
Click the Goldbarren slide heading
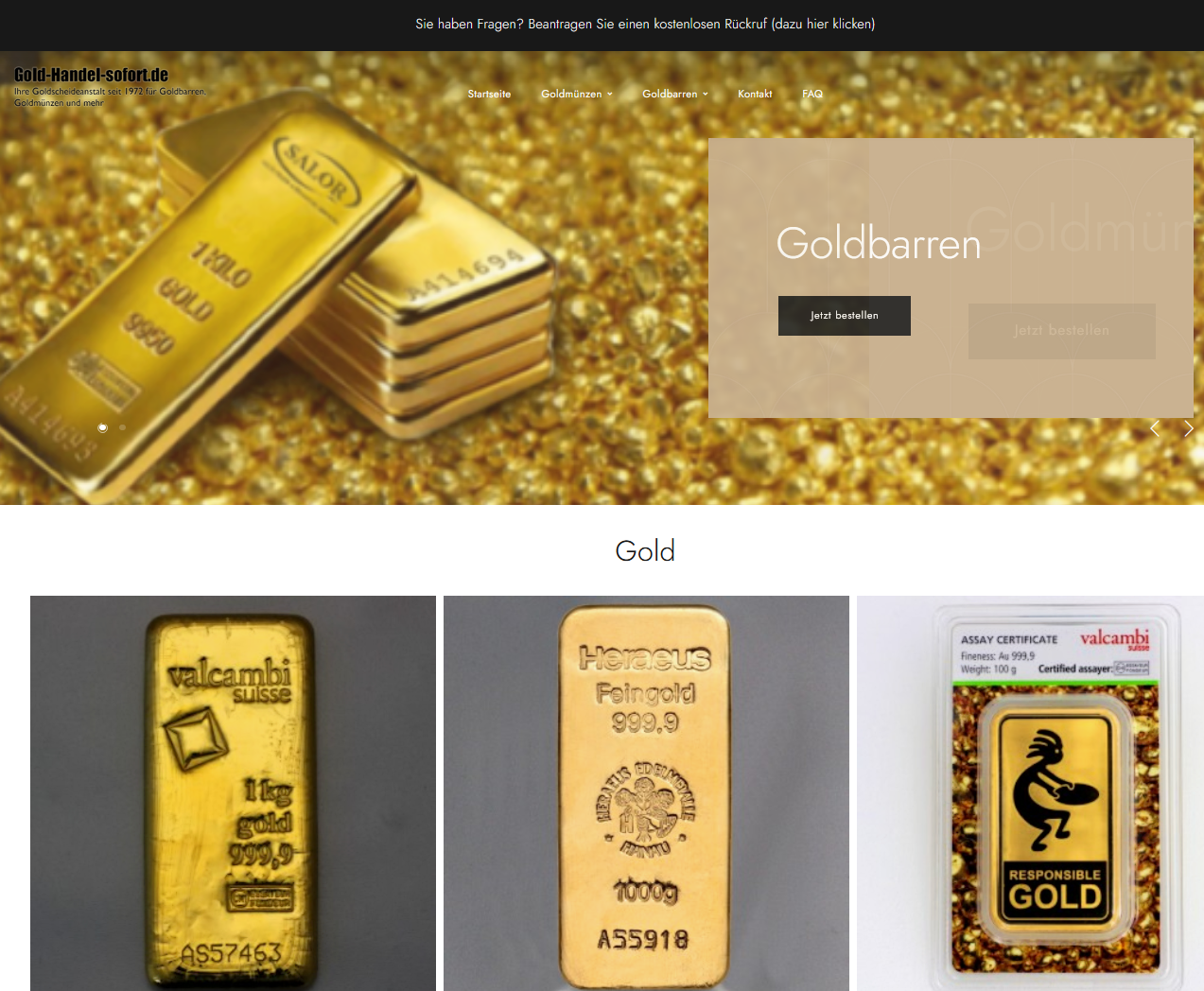click(879, 243)
